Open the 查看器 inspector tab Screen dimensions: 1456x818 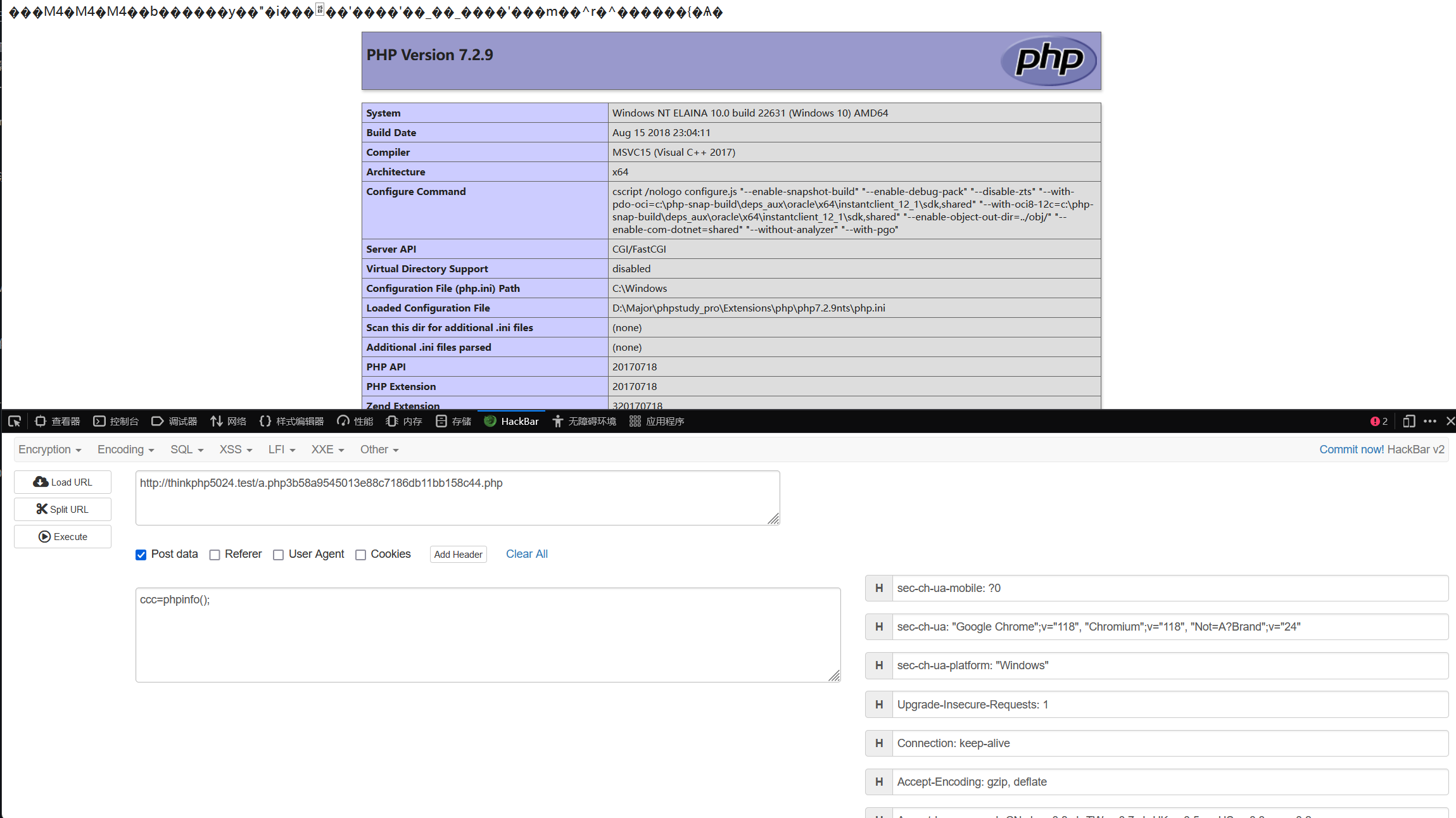(x=58, y=421)
